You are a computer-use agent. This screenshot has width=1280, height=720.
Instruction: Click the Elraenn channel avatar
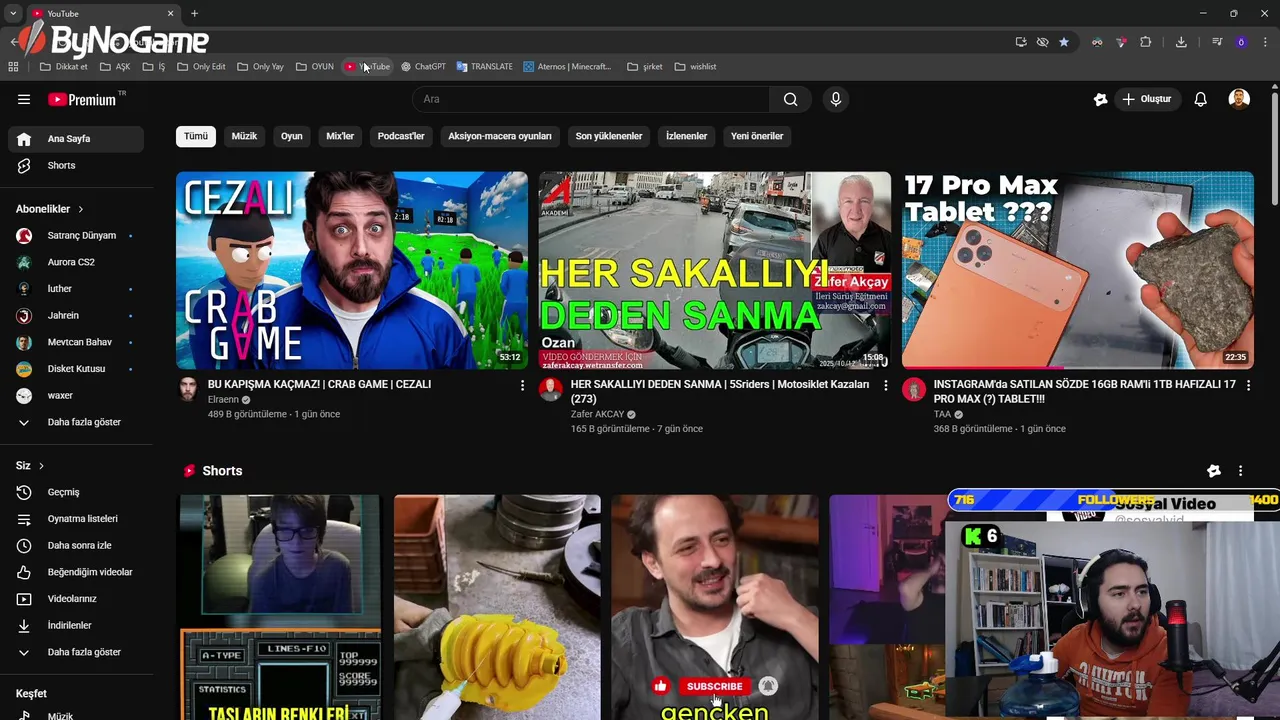(x=188, y=389)
